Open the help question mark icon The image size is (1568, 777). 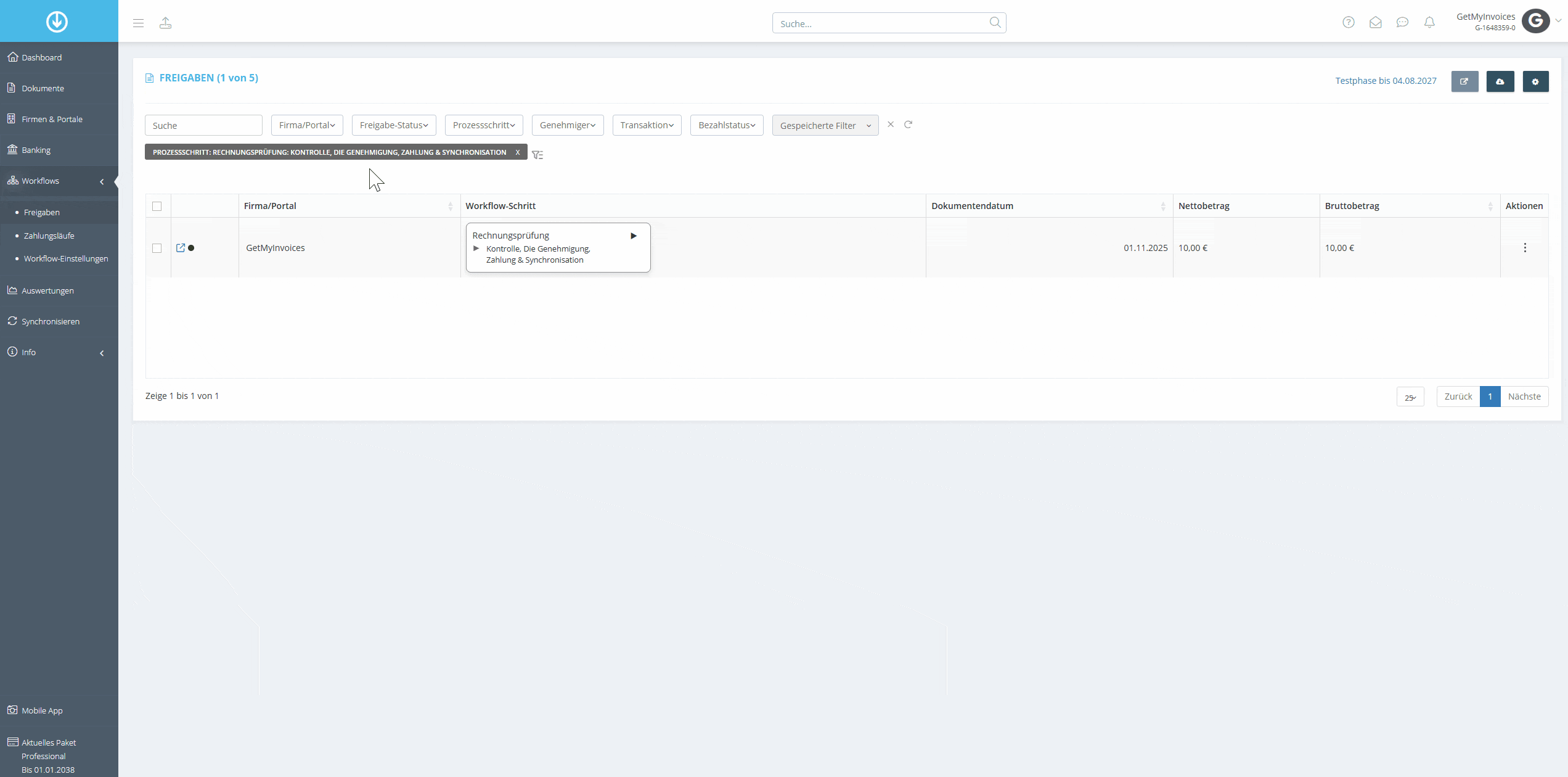tap(1349, 22)
